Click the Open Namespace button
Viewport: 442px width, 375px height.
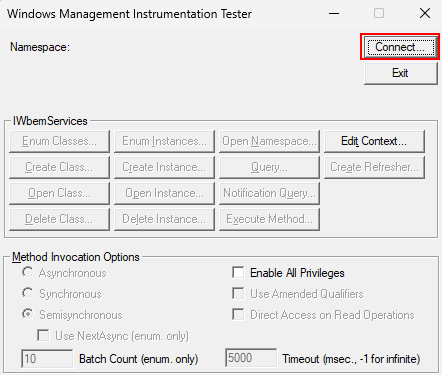pyautogui.click(x=269, y=141)
